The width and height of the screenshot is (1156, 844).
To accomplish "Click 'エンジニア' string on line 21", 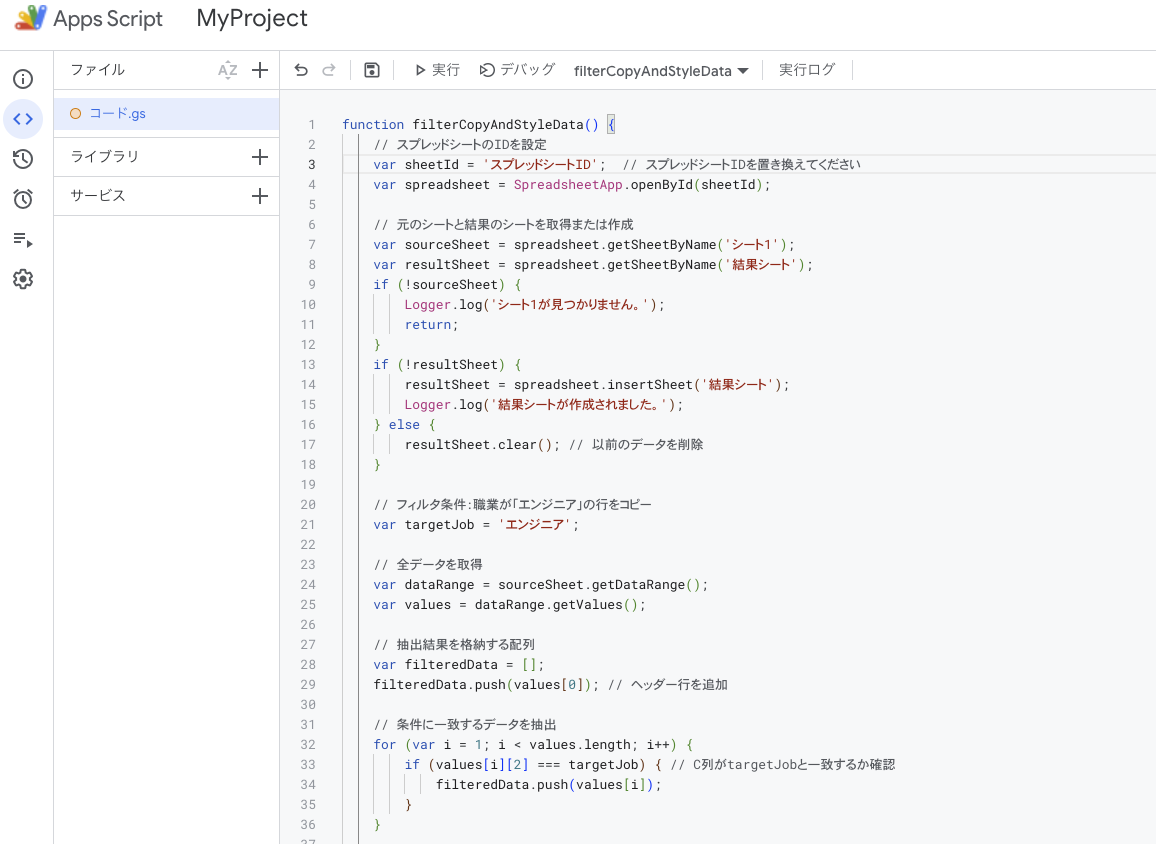I will coord(535,524).
